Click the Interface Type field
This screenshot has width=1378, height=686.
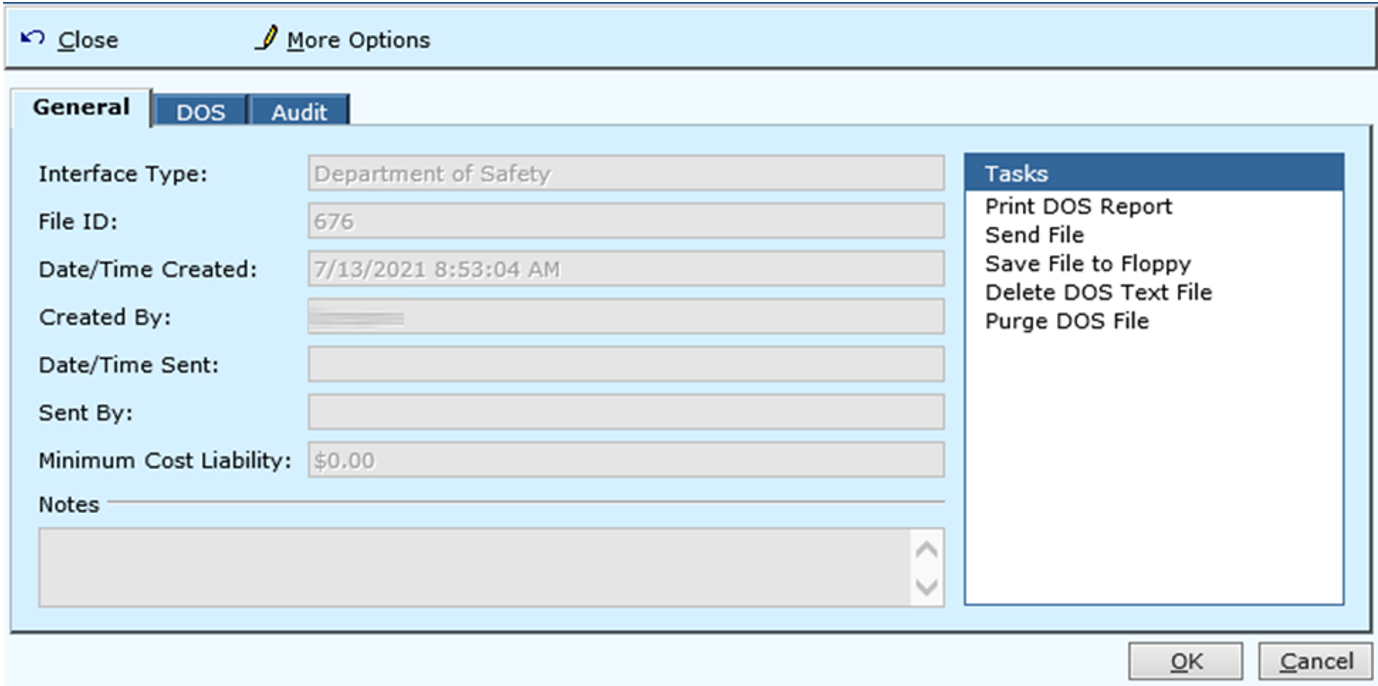[x=626, y=173]
